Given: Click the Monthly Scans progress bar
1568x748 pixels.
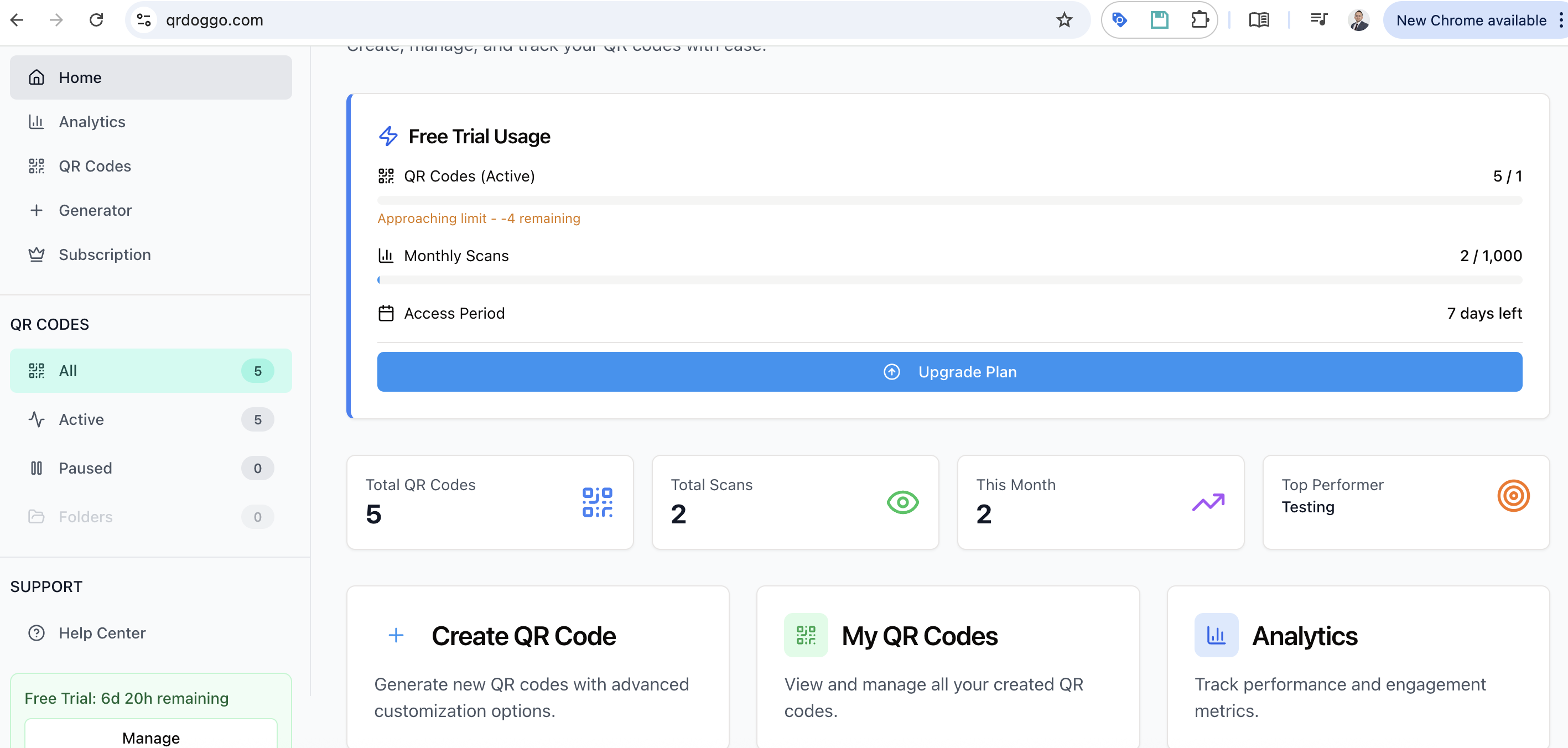Looking at the screenshot, I should point(949,280).
